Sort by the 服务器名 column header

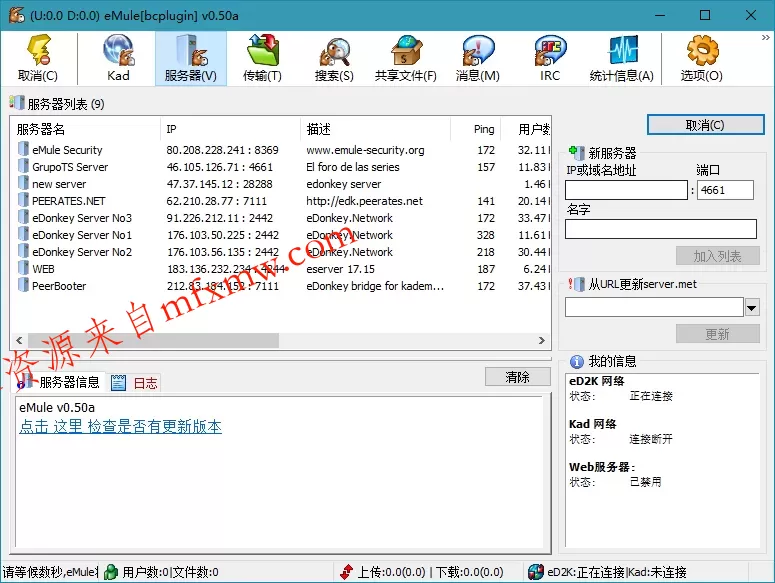[x=86, y=129]
